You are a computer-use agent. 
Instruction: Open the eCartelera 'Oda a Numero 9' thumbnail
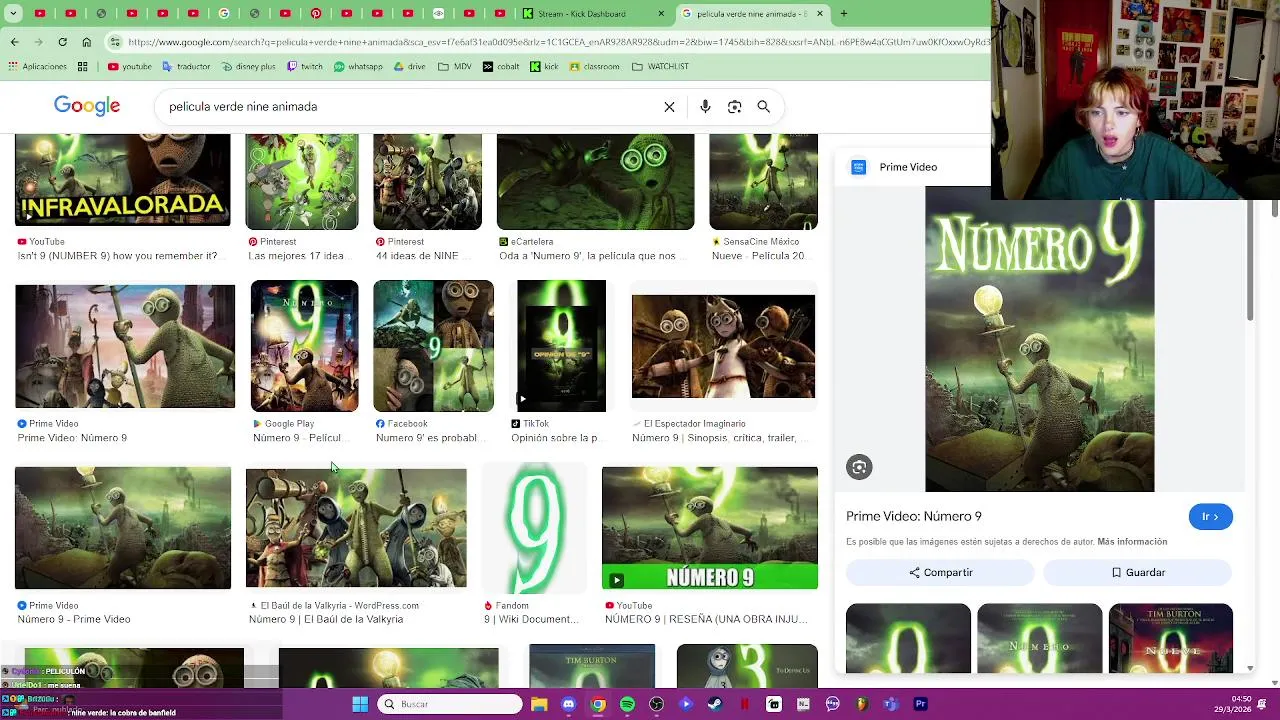[595, 182]
